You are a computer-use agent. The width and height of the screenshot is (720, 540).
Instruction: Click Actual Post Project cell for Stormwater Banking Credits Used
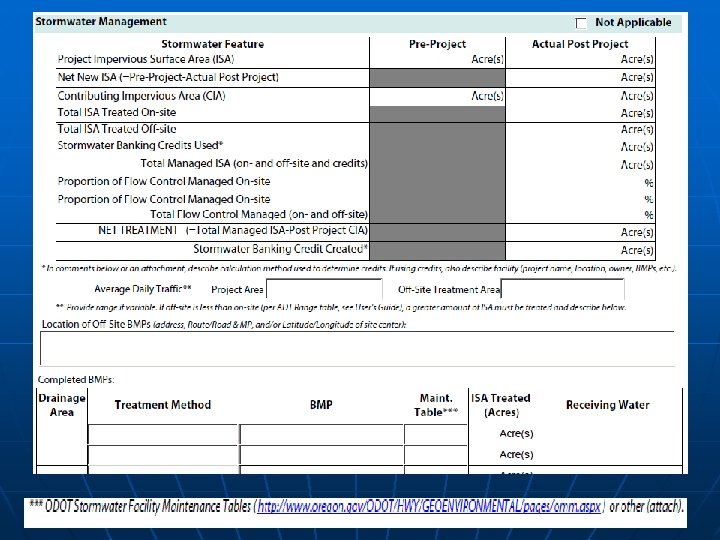pos(580,147)
